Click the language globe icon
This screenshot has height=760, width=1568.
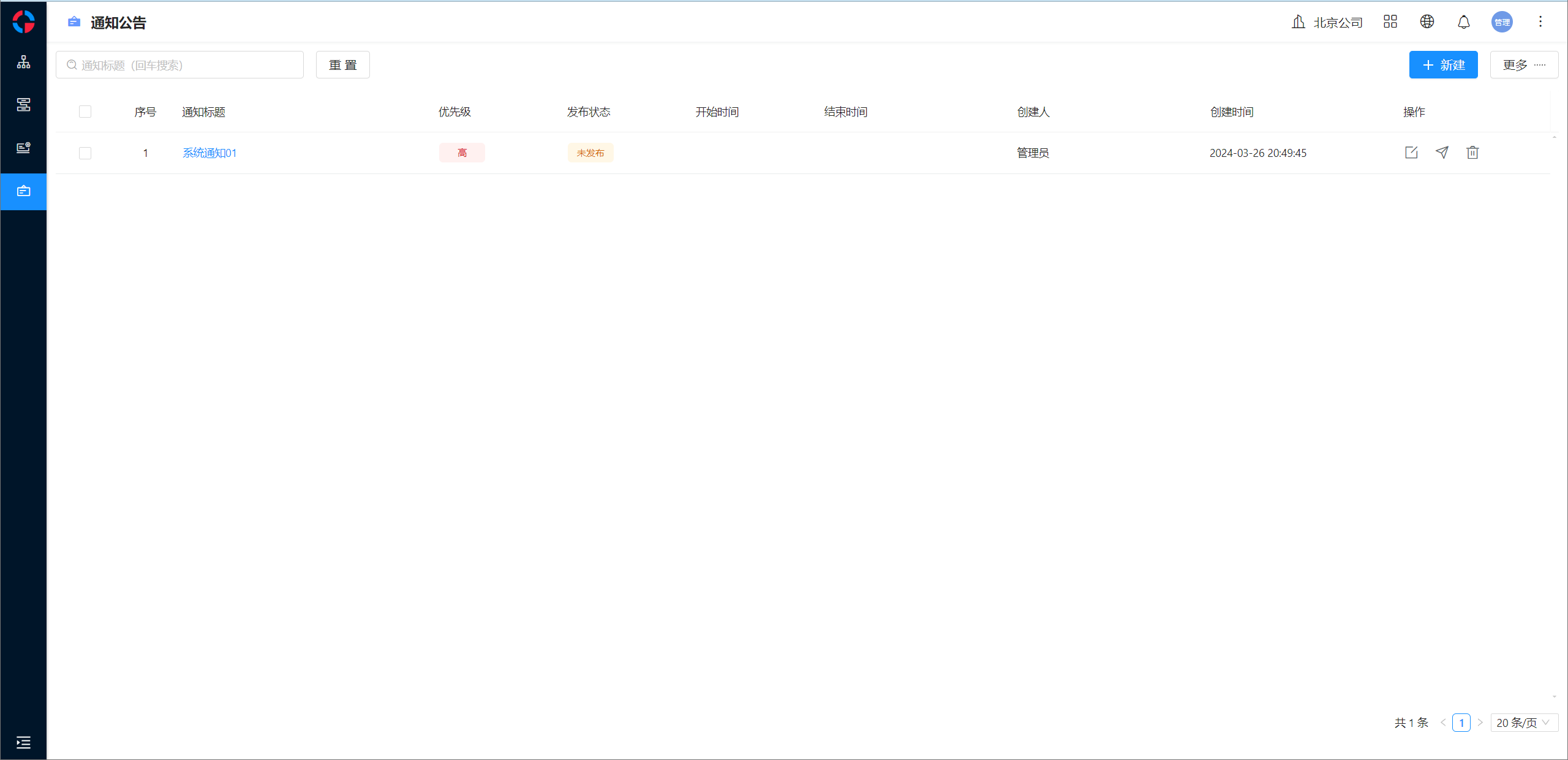pyautogui.click(x=1427, y=22)
